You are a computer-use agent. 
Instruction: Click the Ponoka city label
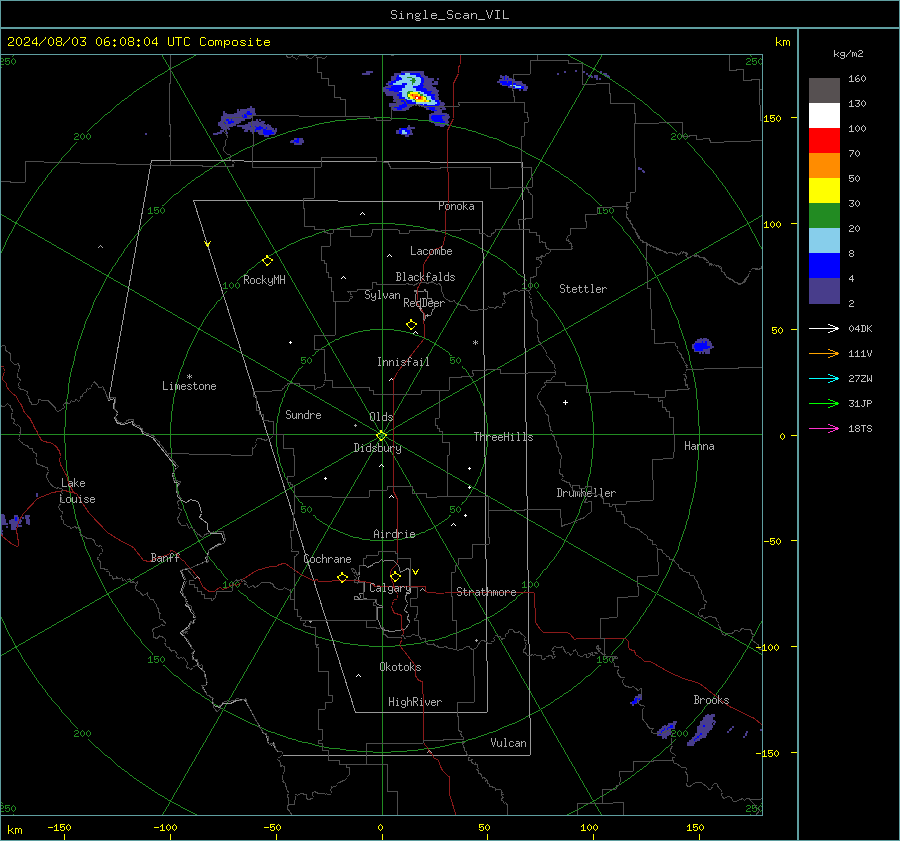coord(456,206)
